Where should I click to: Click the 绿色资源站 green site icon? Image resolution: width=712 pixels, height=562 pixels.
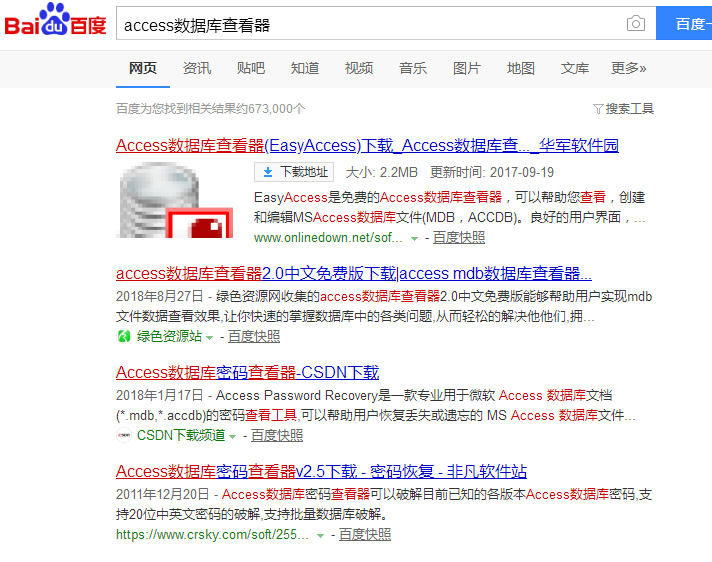tap(124, 337)
